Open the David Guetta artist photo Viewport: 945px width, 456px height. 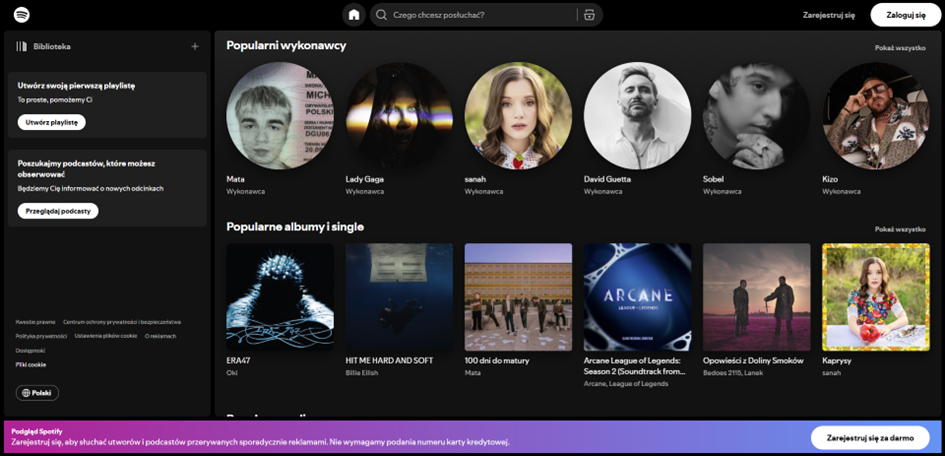638,116
